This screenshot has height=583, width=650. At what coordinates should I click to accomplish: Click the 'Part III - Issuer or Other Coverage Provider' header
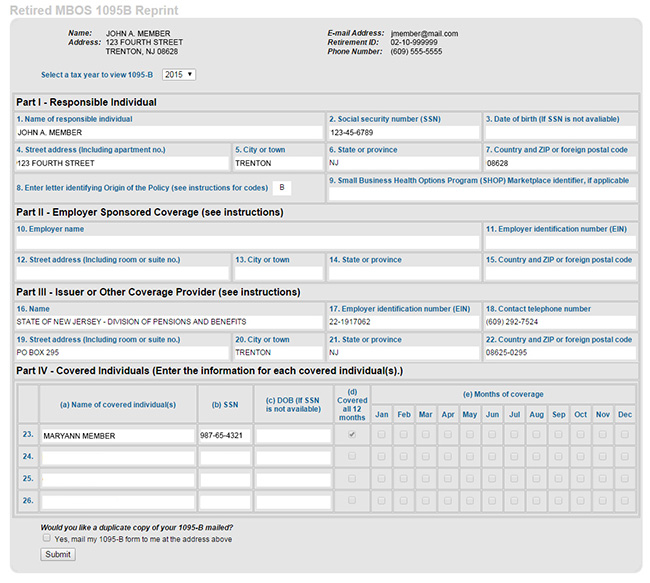coord(158,292)
